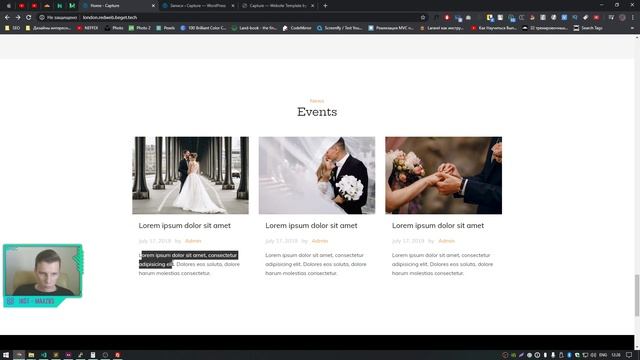The image size is (640, 360).
Task: Open the Land-book bookmark
Action: (x=254, y=28)
